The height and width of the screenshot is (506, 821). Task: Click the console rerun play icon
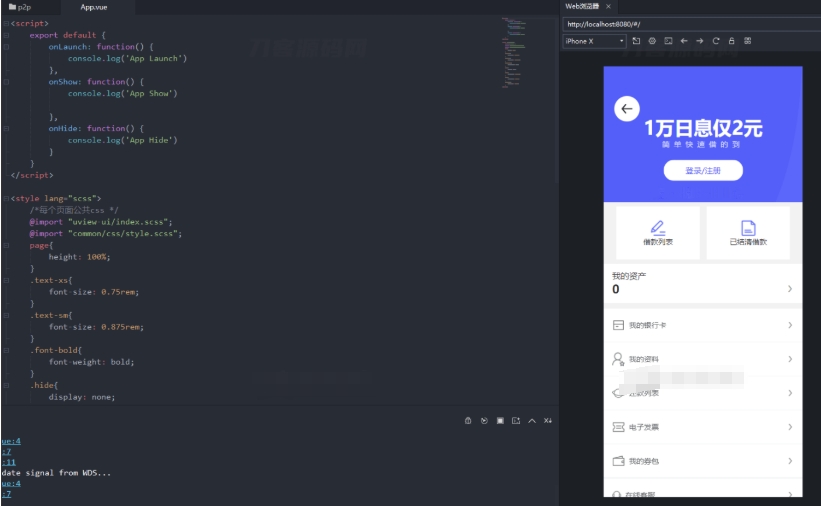click(x=484, y=421)
